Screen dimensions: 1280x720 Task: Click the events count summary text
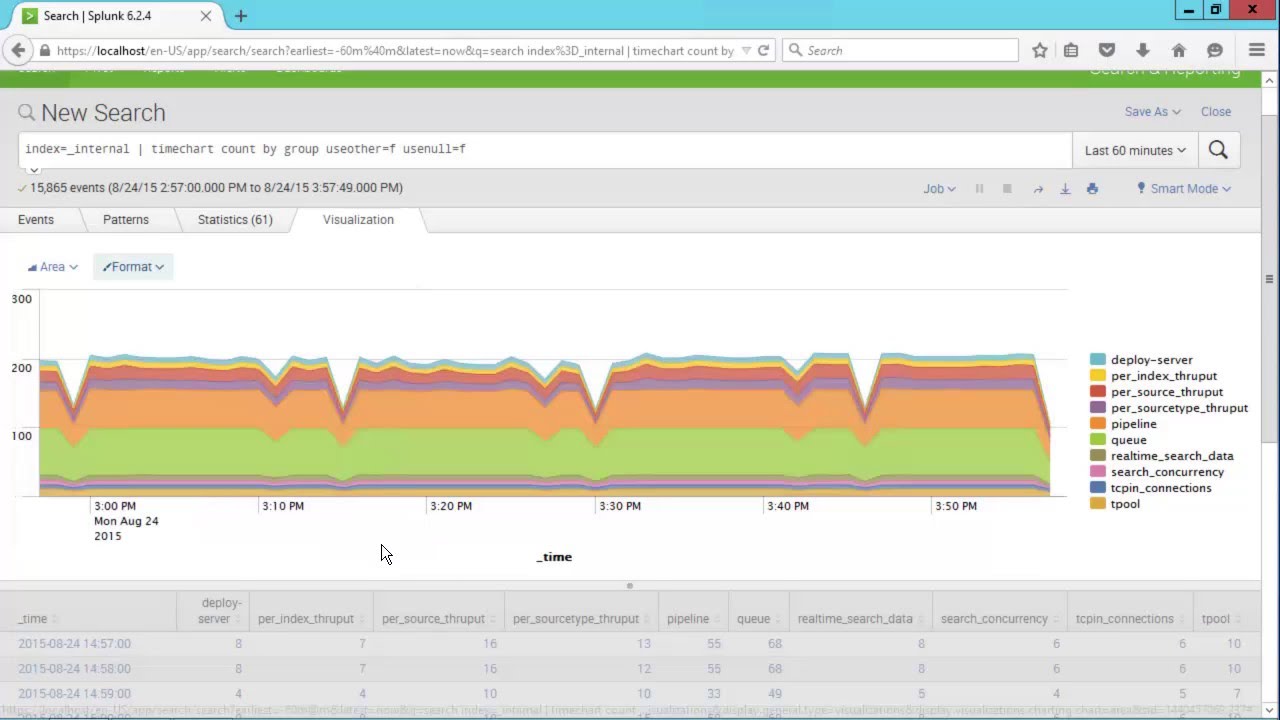point(216,187)
